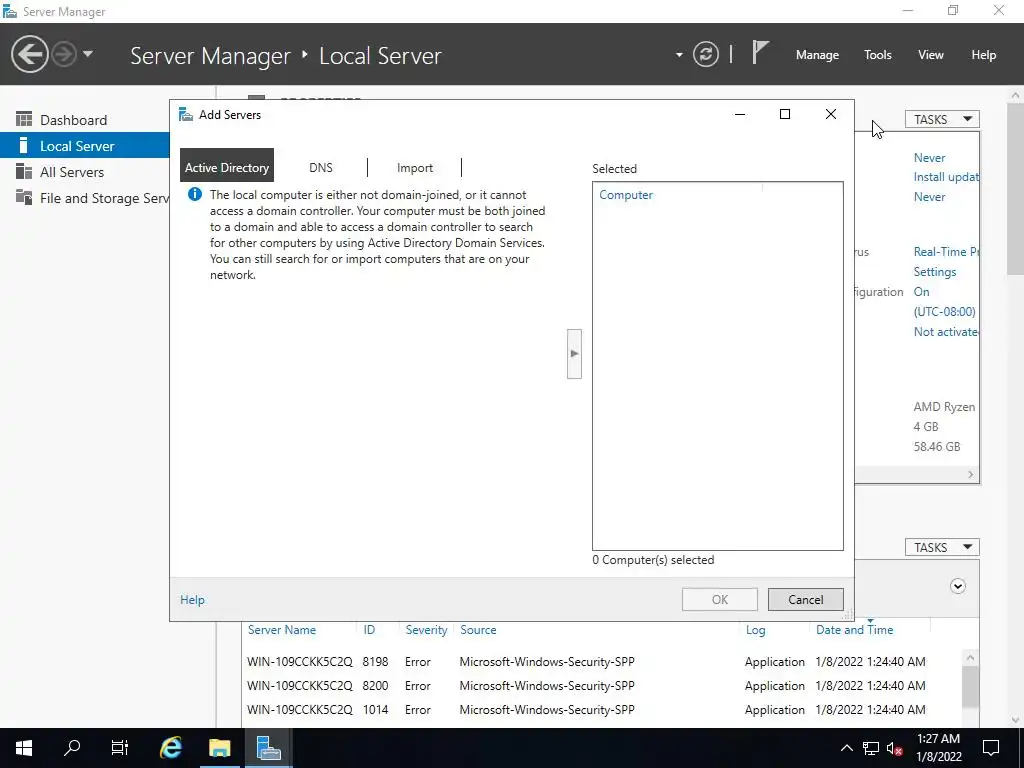Viewport: 1024px width, 768px height.
Task: Select Local Server in the sidebar
Action: pyautogui.click(x=85, y=146)
